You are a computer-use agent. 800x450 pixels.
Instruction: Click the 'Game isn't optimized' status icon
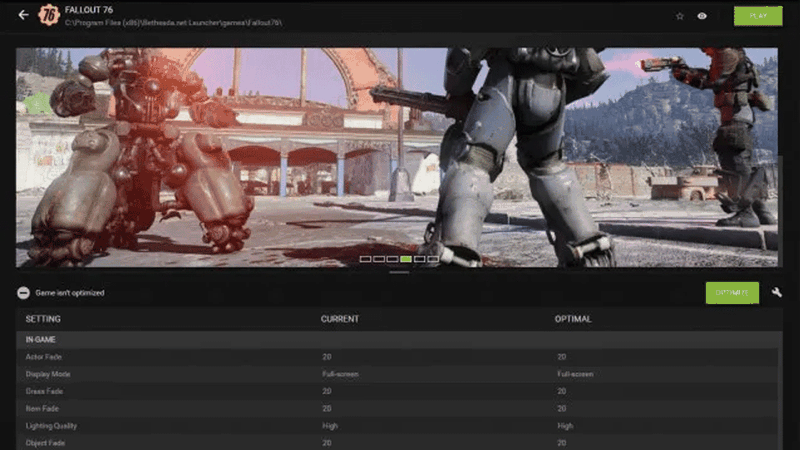pyautogui.click(x=23, y=293)
